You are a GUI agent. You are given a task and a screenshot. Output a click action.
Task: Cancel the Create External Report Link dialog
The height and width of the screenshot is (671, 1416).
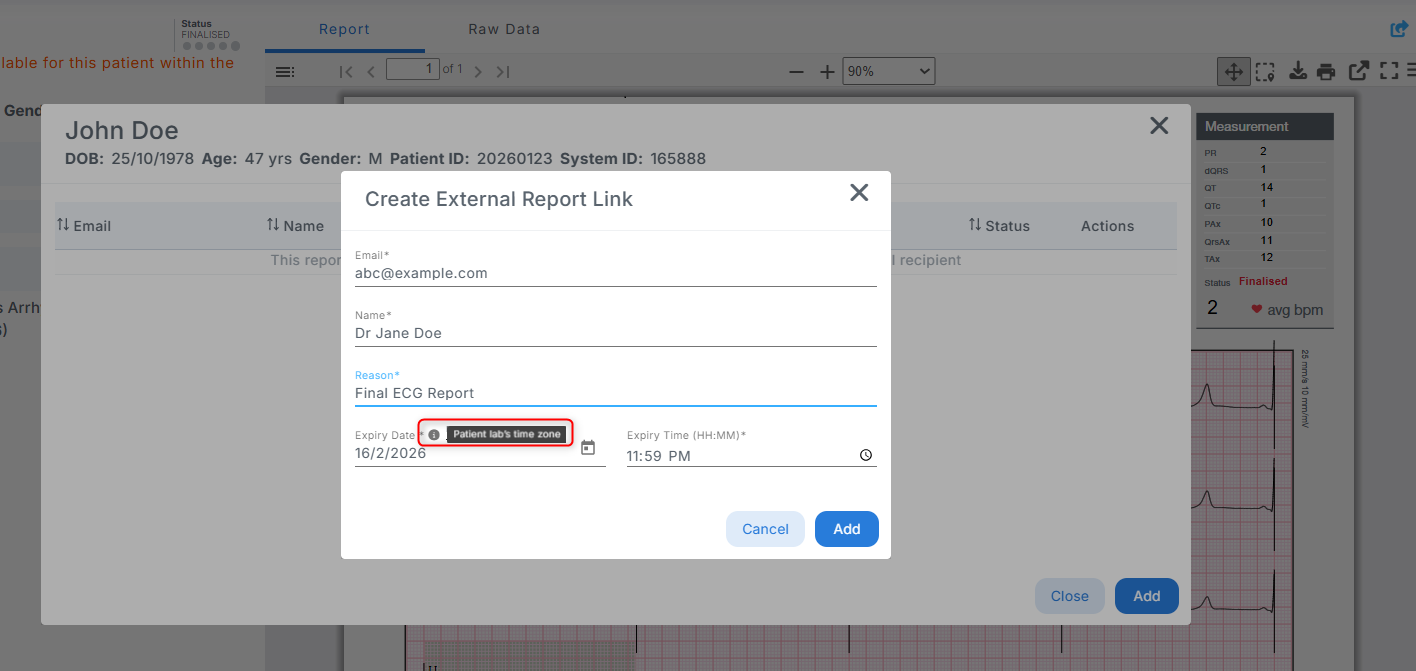(x=765, y=528)
